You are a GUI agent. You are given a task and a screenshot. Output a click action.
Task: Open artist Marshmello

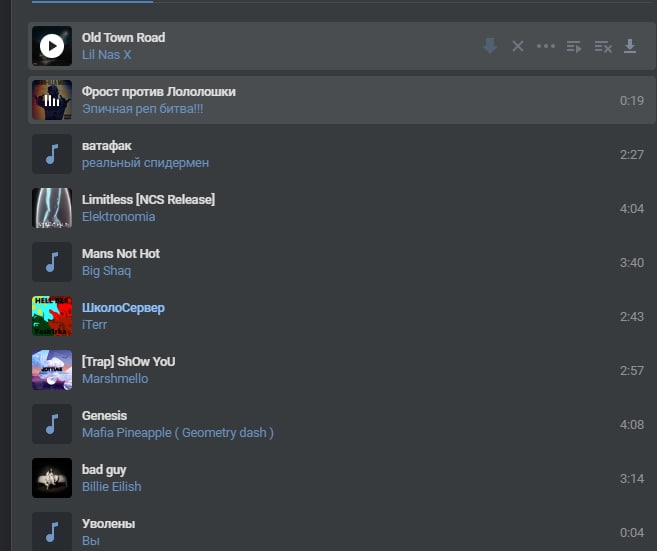coord(115,379)
